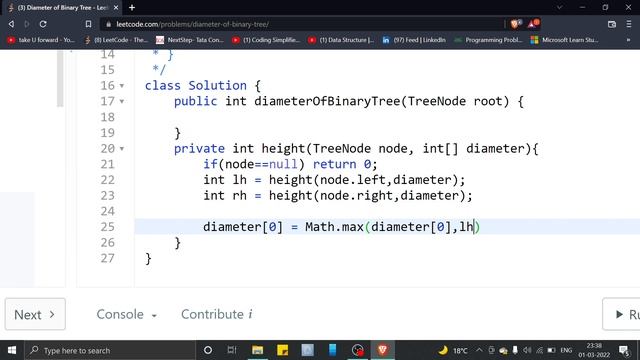The image size is (640, 360).
Task: Open the Console dropdown
Action: pos(127,314)
